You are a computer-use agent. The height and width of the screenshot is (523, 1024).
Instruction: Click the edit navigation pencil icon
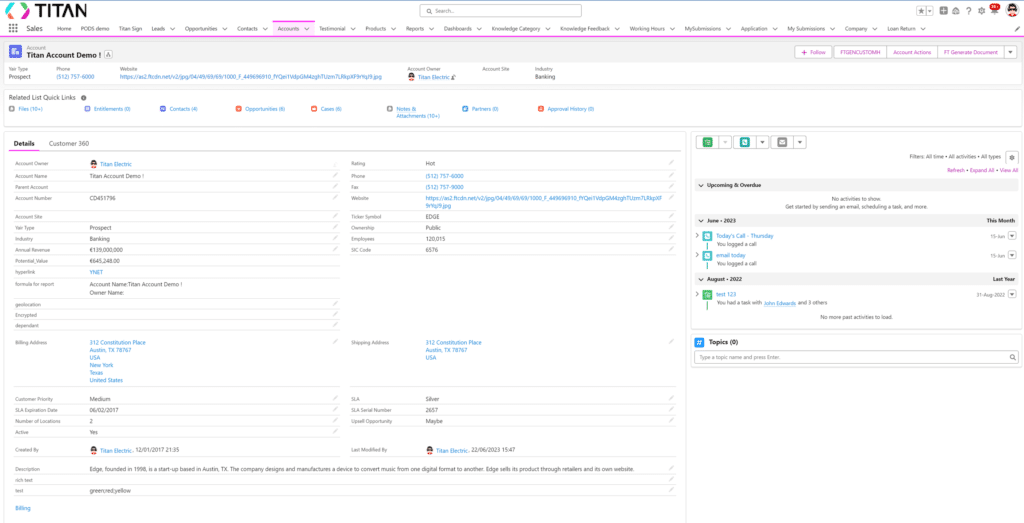(x=1016, y=29)
